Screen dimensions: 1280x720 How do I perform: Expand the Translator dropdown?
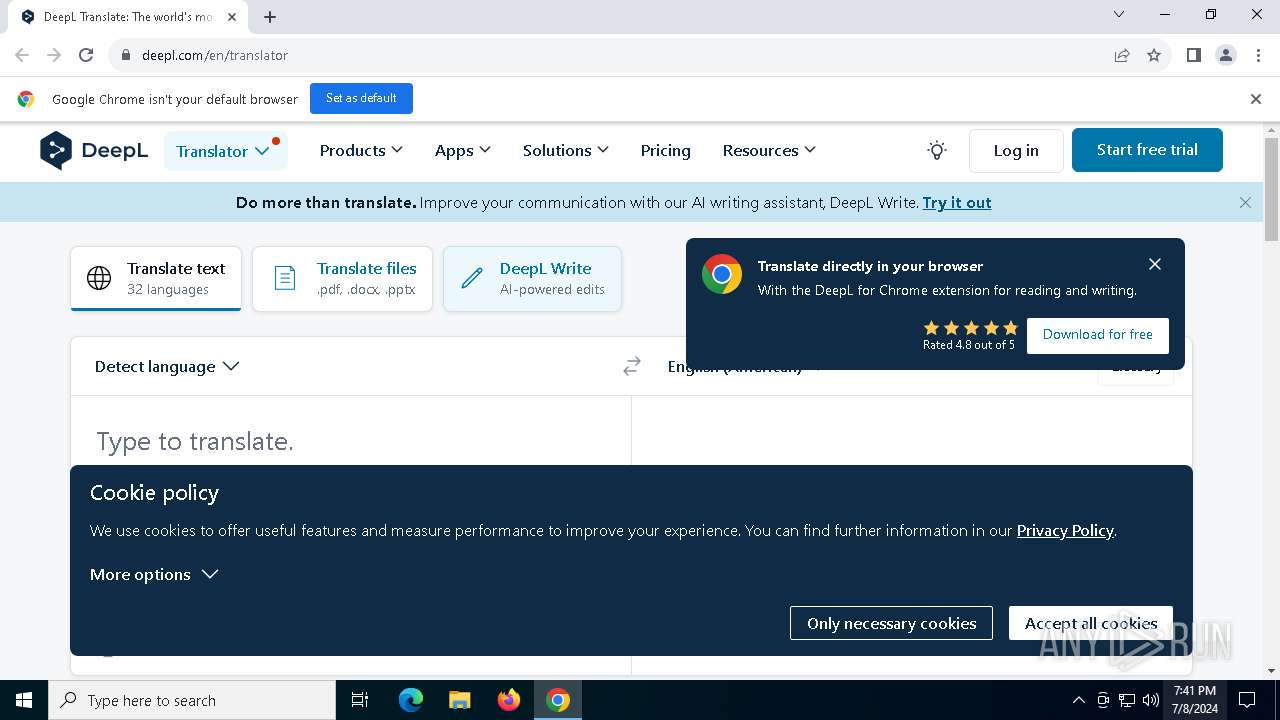225,151
